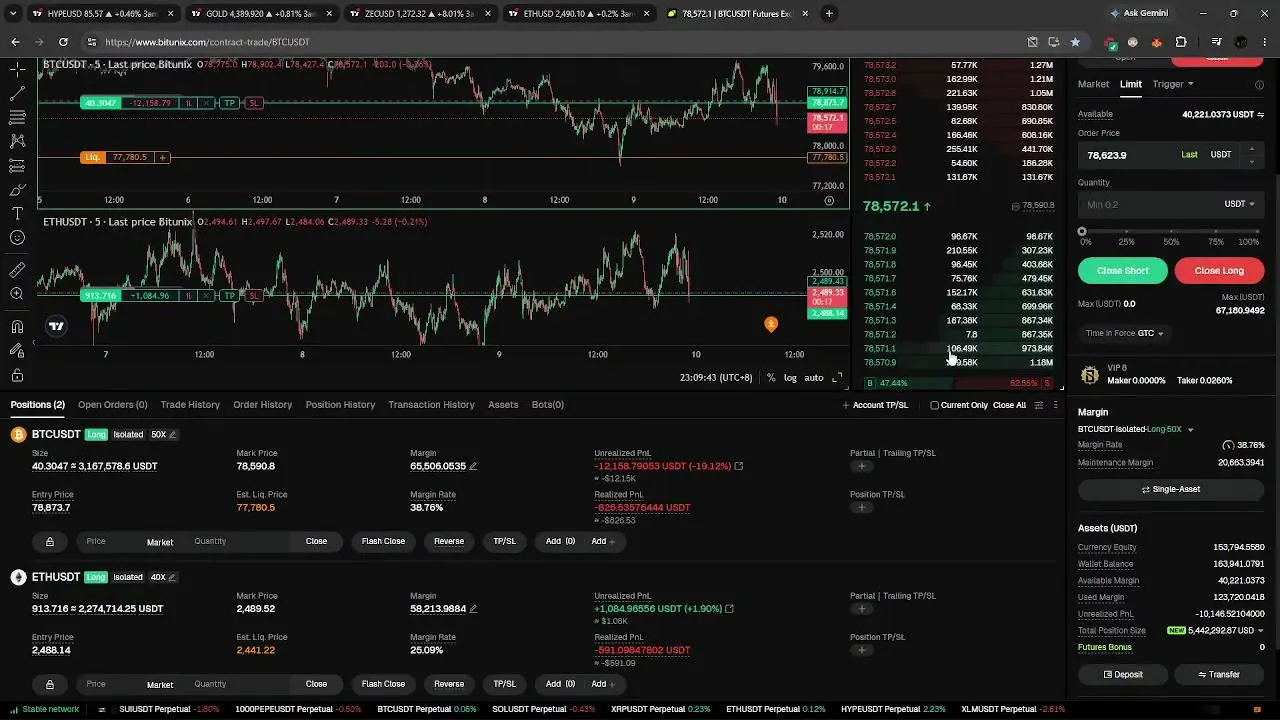The height and width of the screenshot is (720, 1280).
Task: Select Market in BTCUSDT close row
Action: point(160,542)
